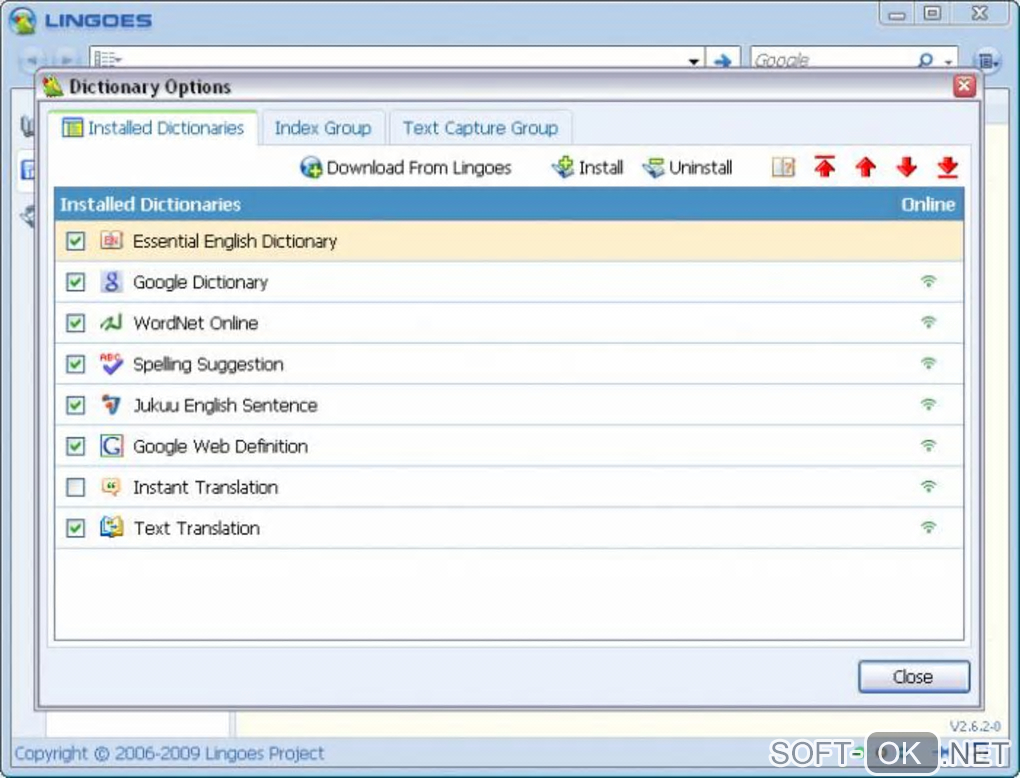Open main menu dropdown button
The width and height of the screenshot is (1020, 778).
click(988, 61)
